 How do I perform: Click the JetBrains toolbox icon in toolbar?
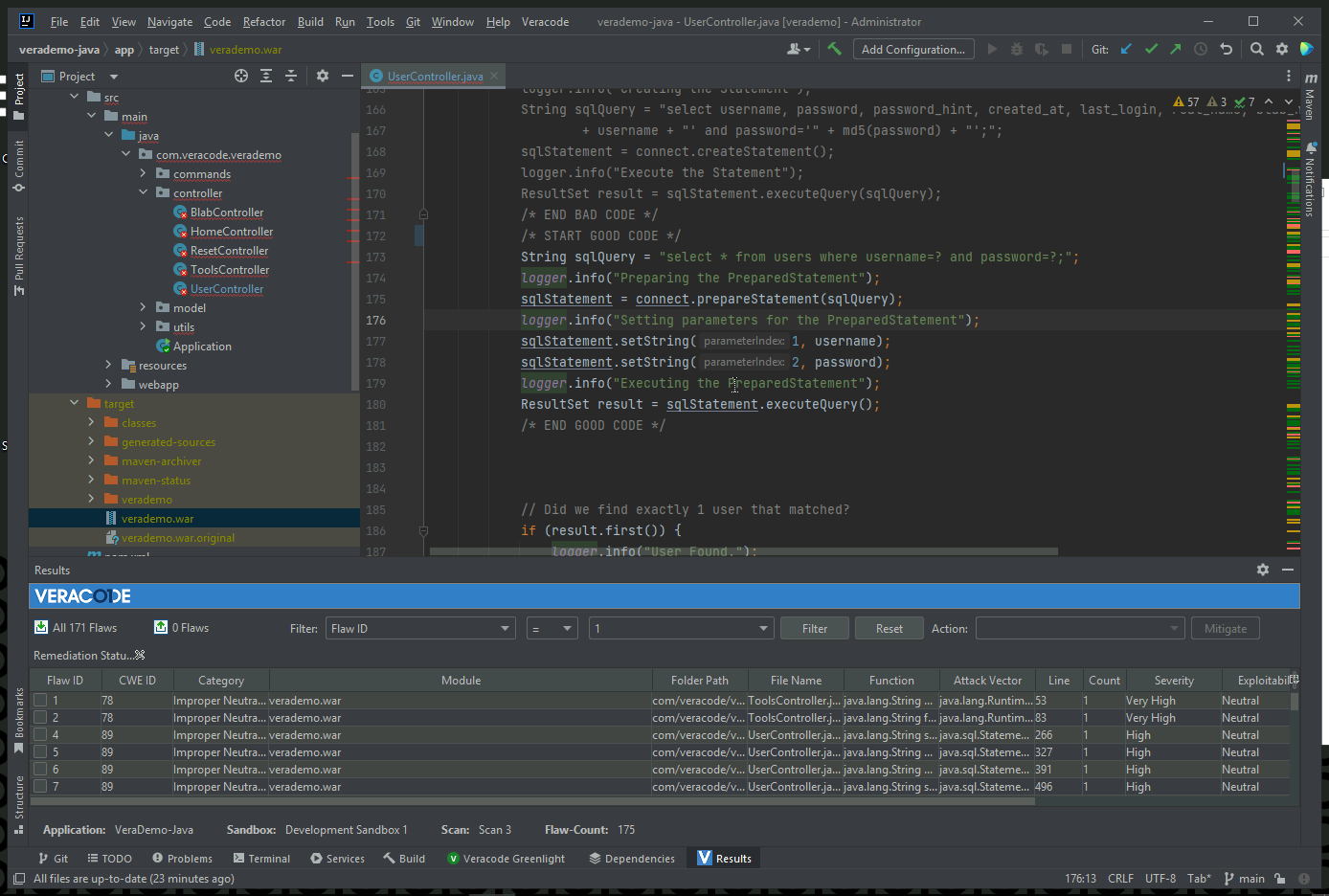click(x=1307, y=49)
